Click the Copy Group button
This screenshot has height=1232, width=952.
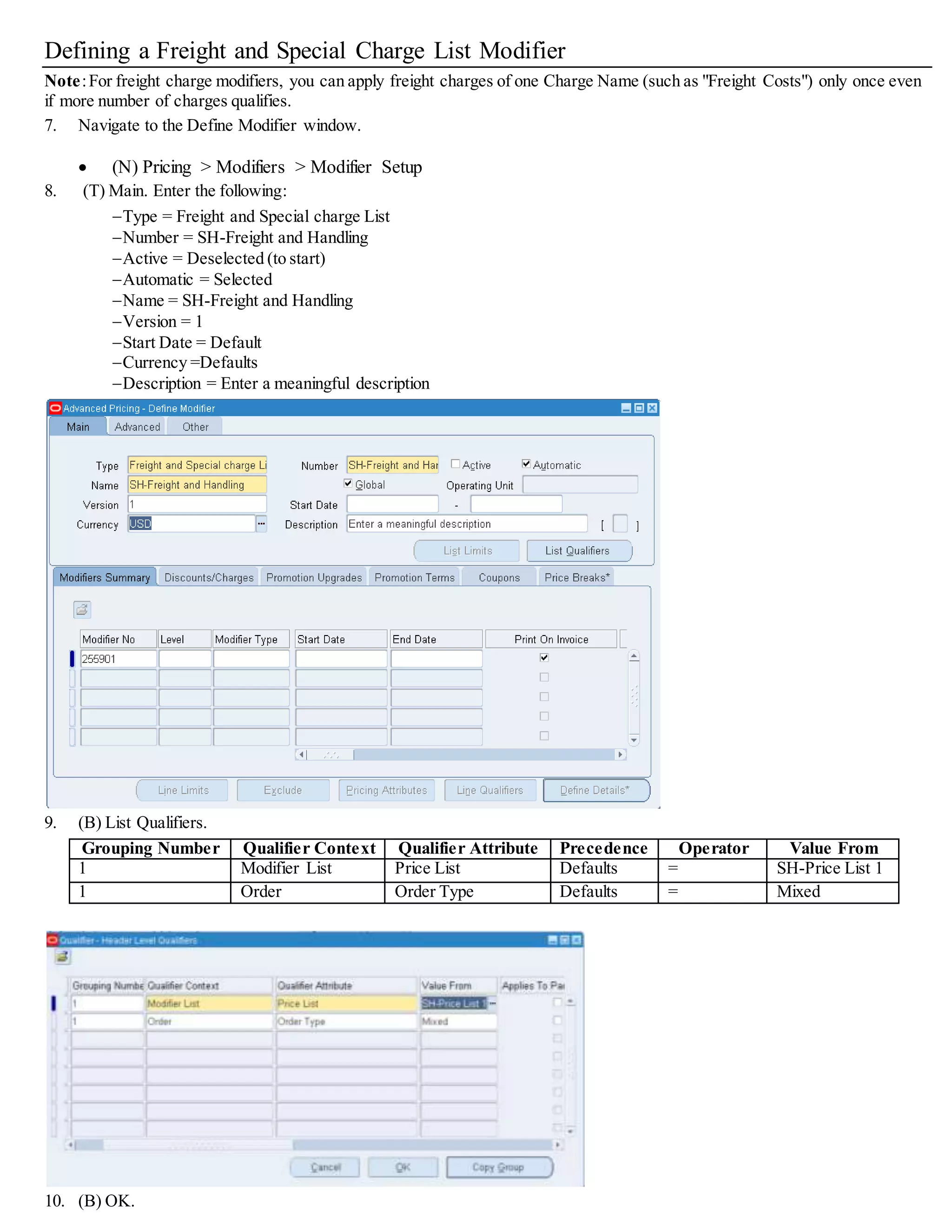[499, 1167]
